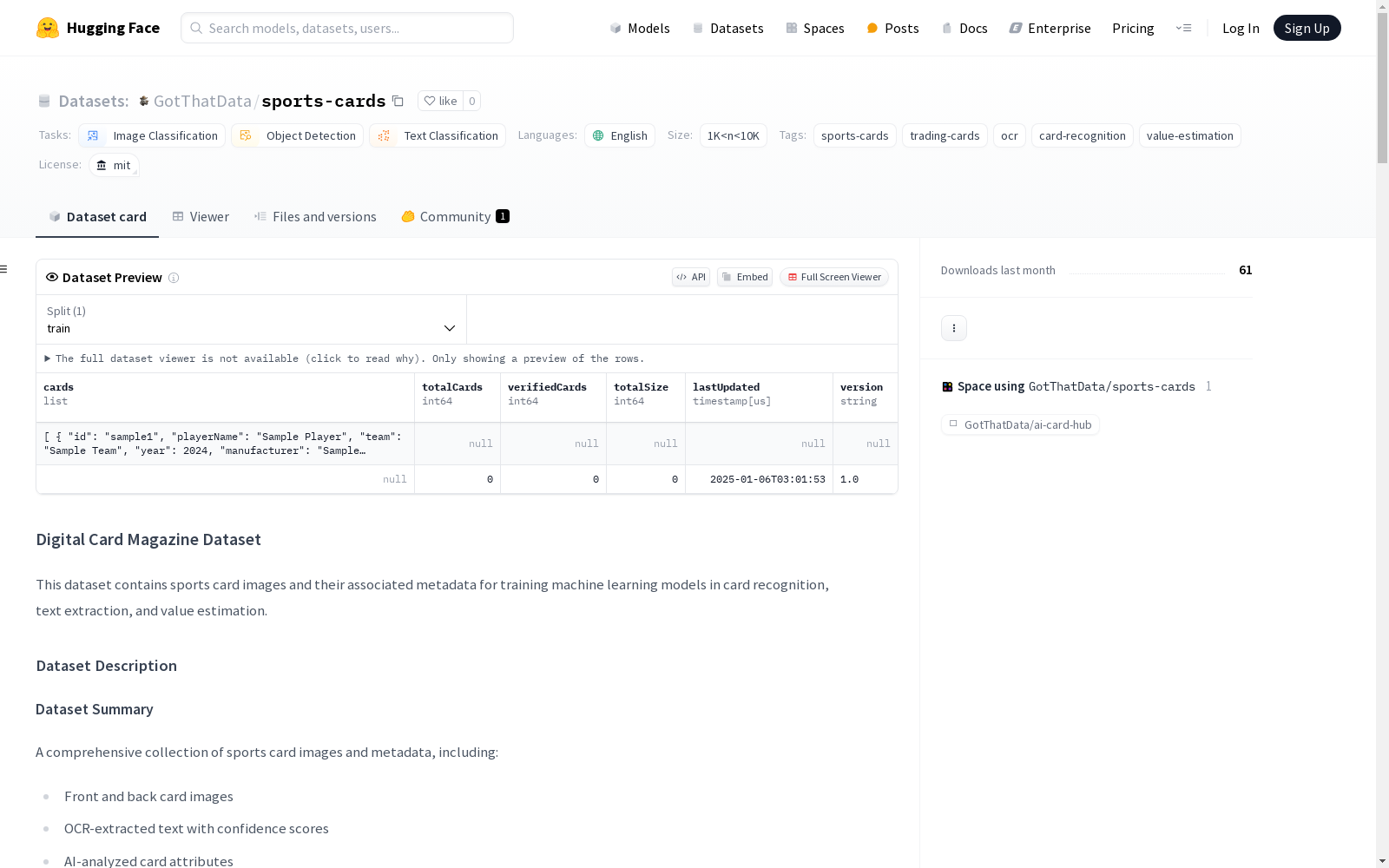This screenshot has width=1389, height=868.
Task: Click the sports-cards tag
Action: 855,135
